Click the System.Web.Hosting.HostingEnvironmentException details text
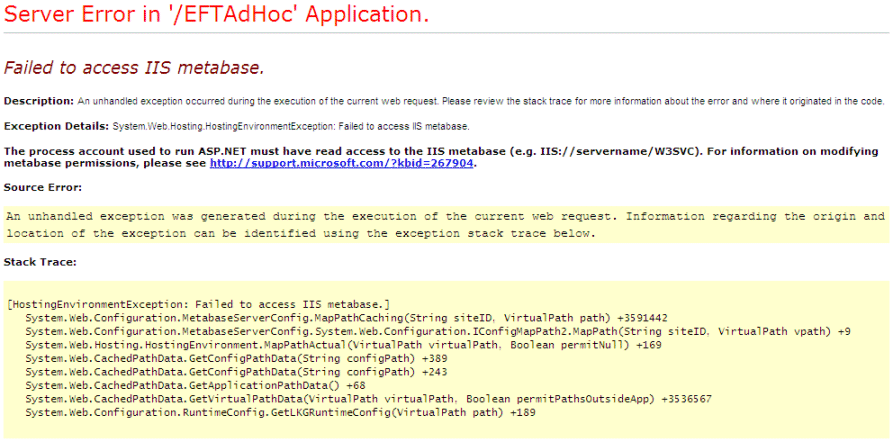 291,126
